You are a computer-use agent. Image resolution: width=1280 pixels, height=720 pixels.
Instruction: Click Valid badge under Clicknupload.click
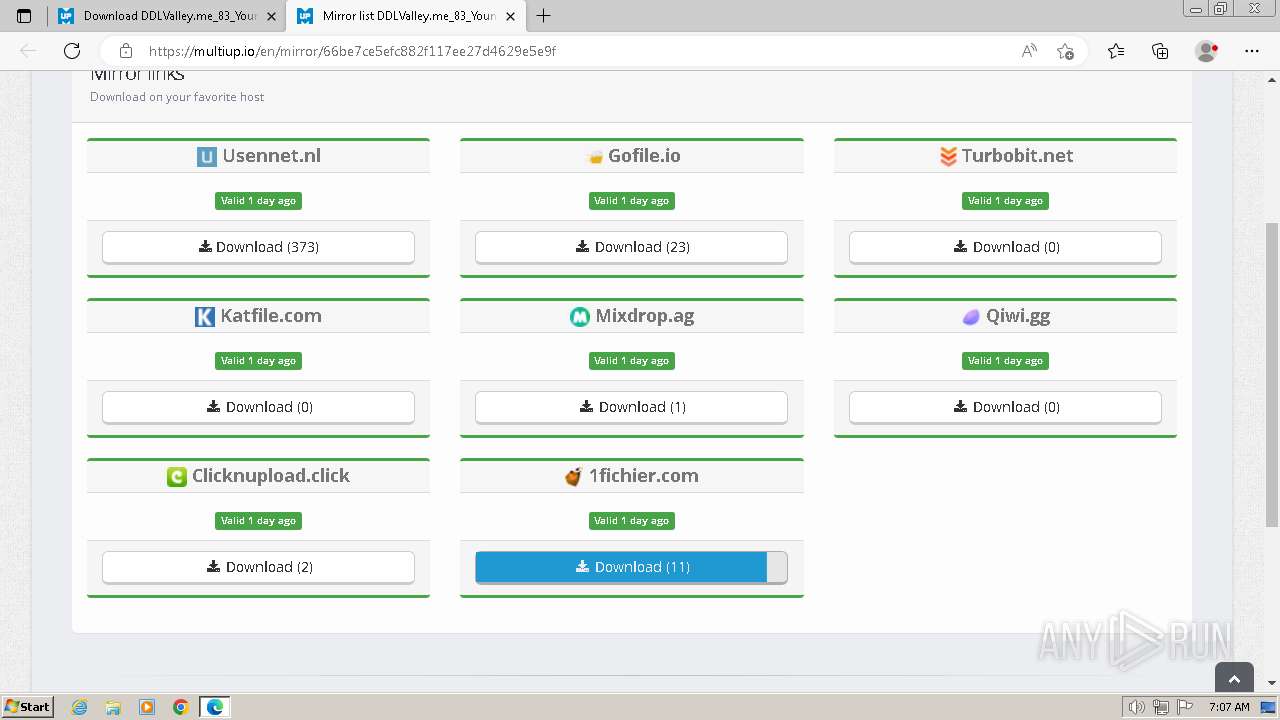coord(258,521)
